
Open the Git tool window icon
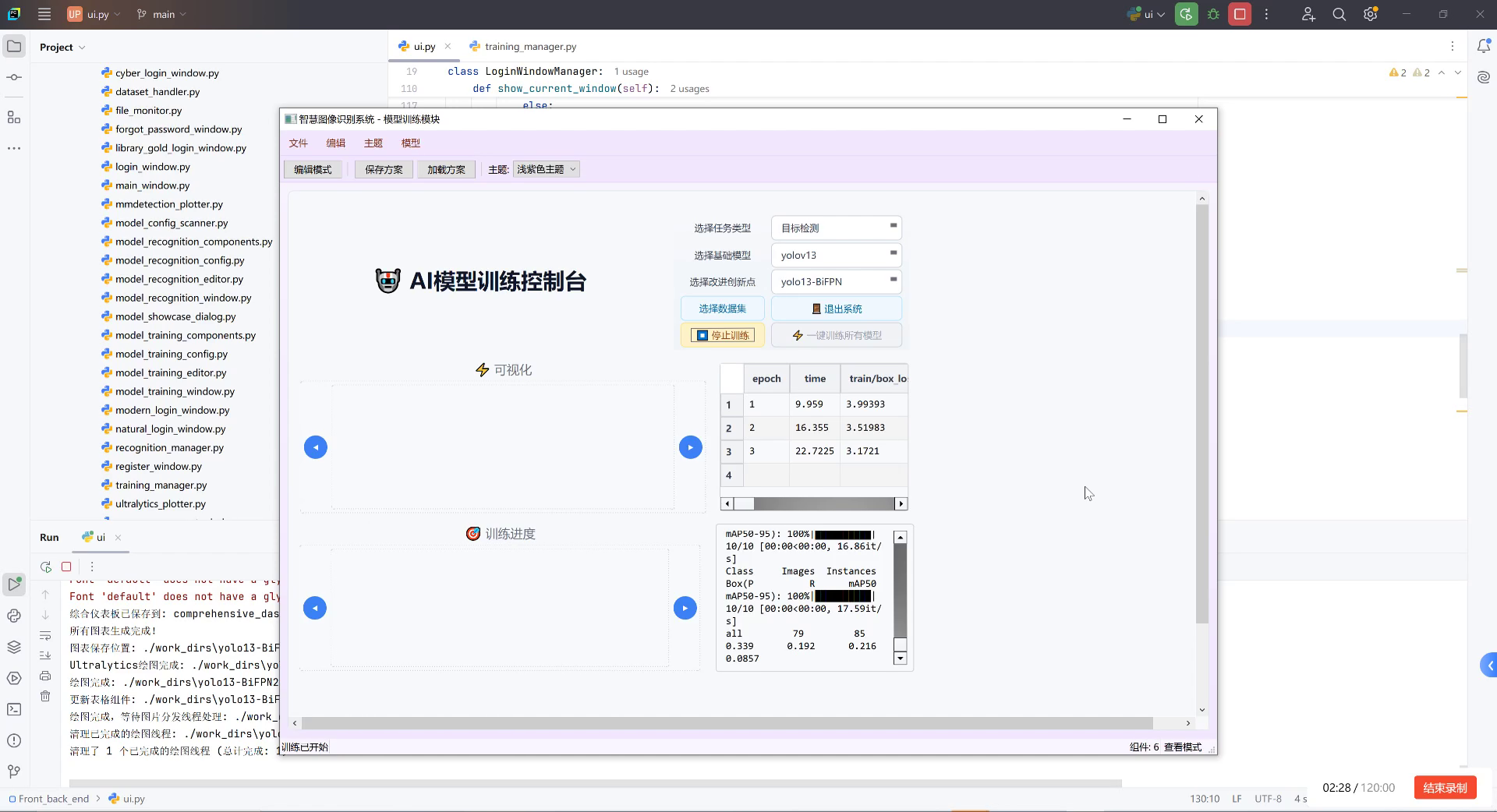(x=14, y=771)
